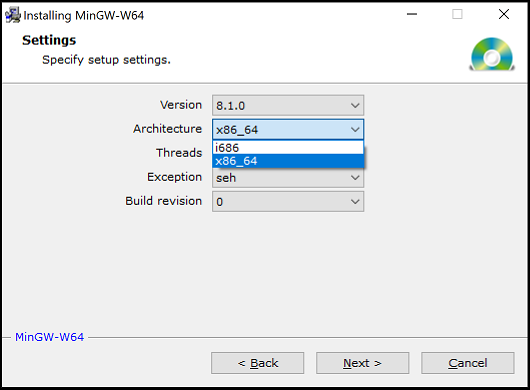The image size is (530, 390).
Task: Expand the Build revision dropdown
Action: 288,201
